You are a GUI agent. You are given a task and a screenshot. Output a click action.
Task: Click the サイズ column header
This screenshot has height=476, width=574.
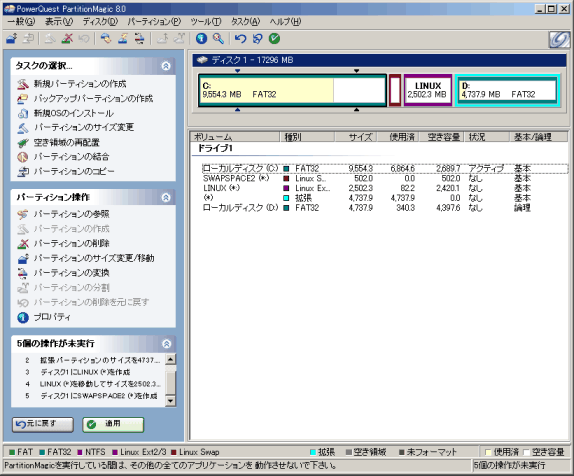pos(356,137)
